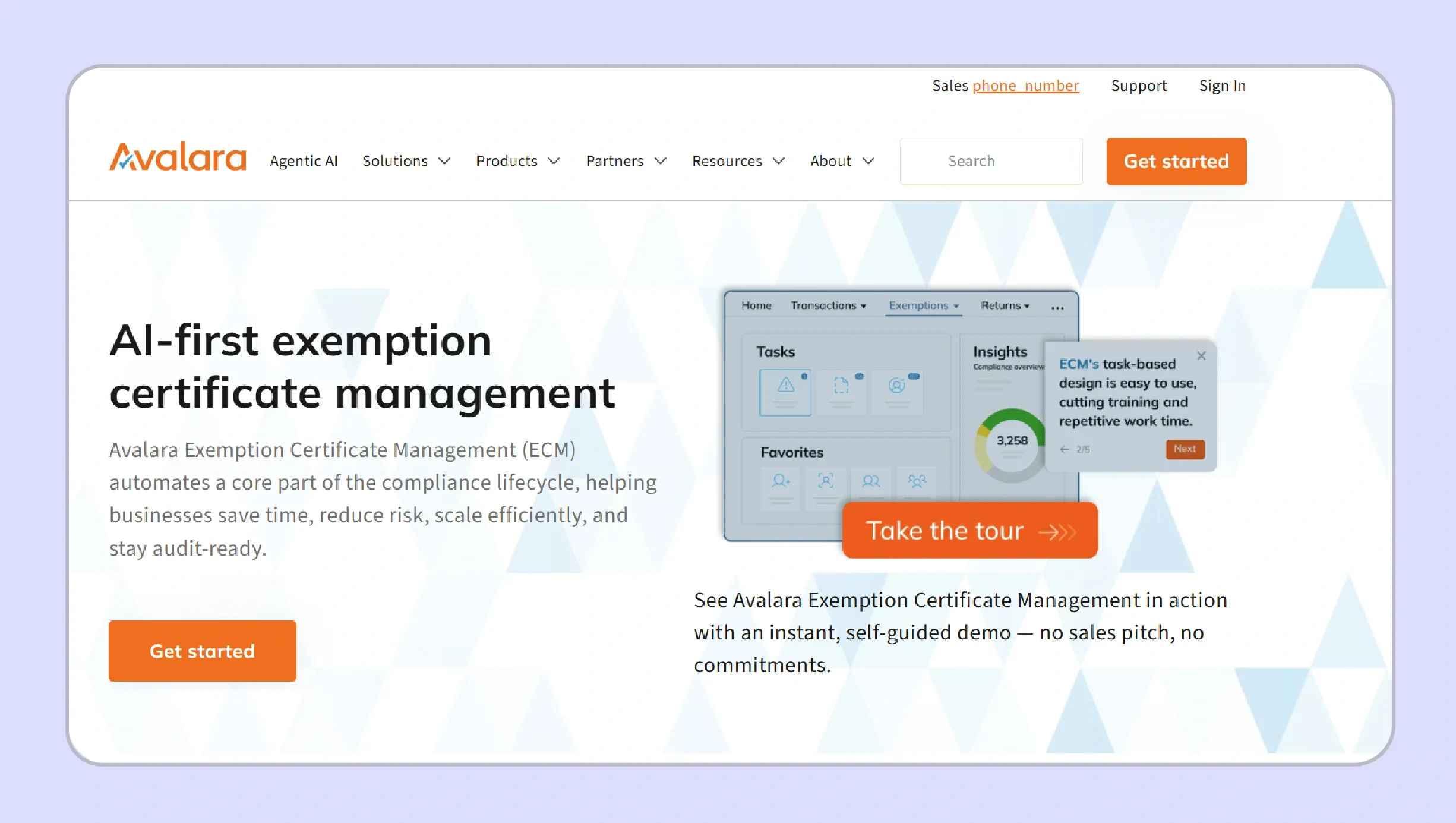Expand the Solutions dropdown menu

(406, 161)
